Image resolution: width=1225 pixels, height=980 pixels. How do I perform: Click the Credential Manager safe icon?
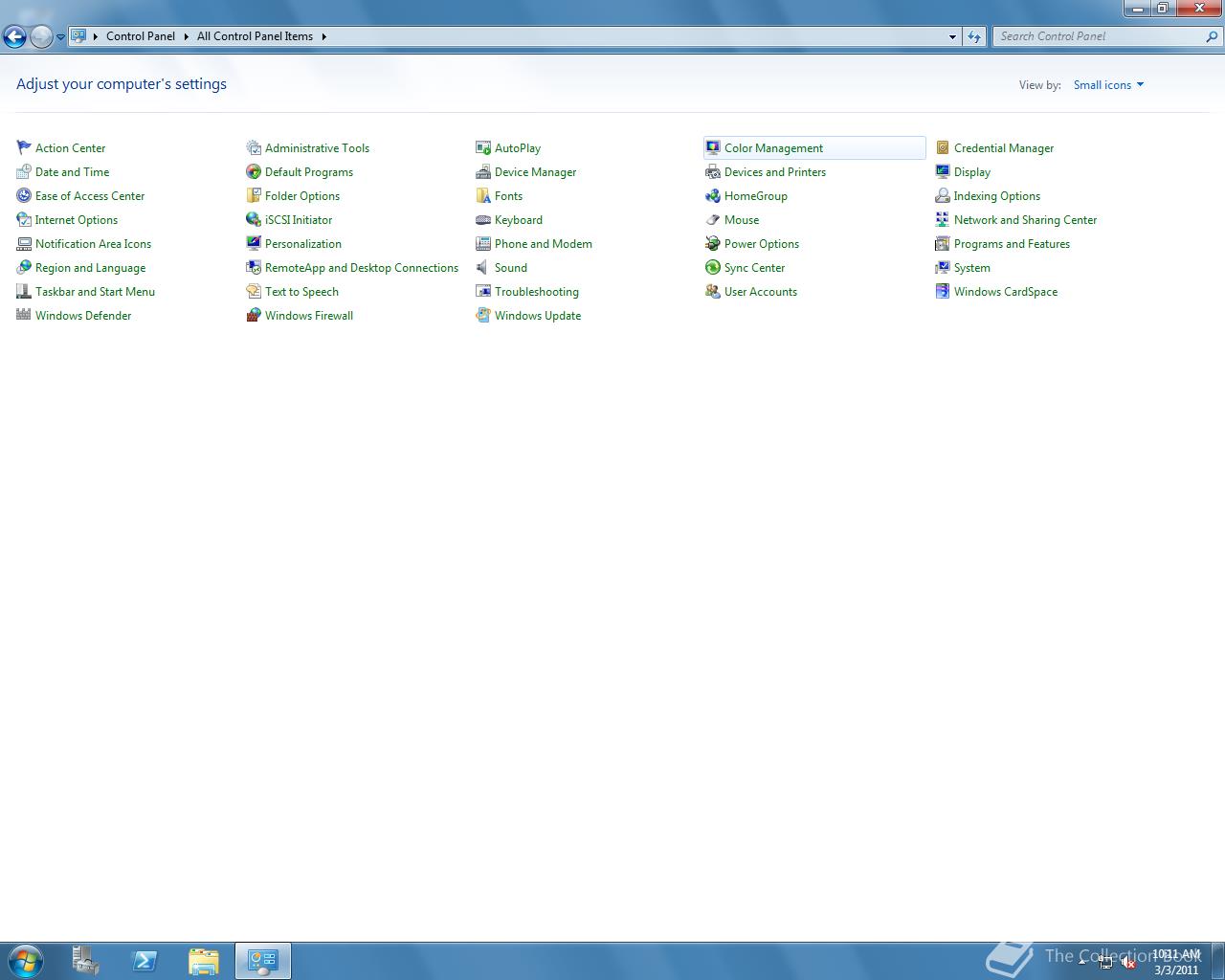[x=943, y=147]
